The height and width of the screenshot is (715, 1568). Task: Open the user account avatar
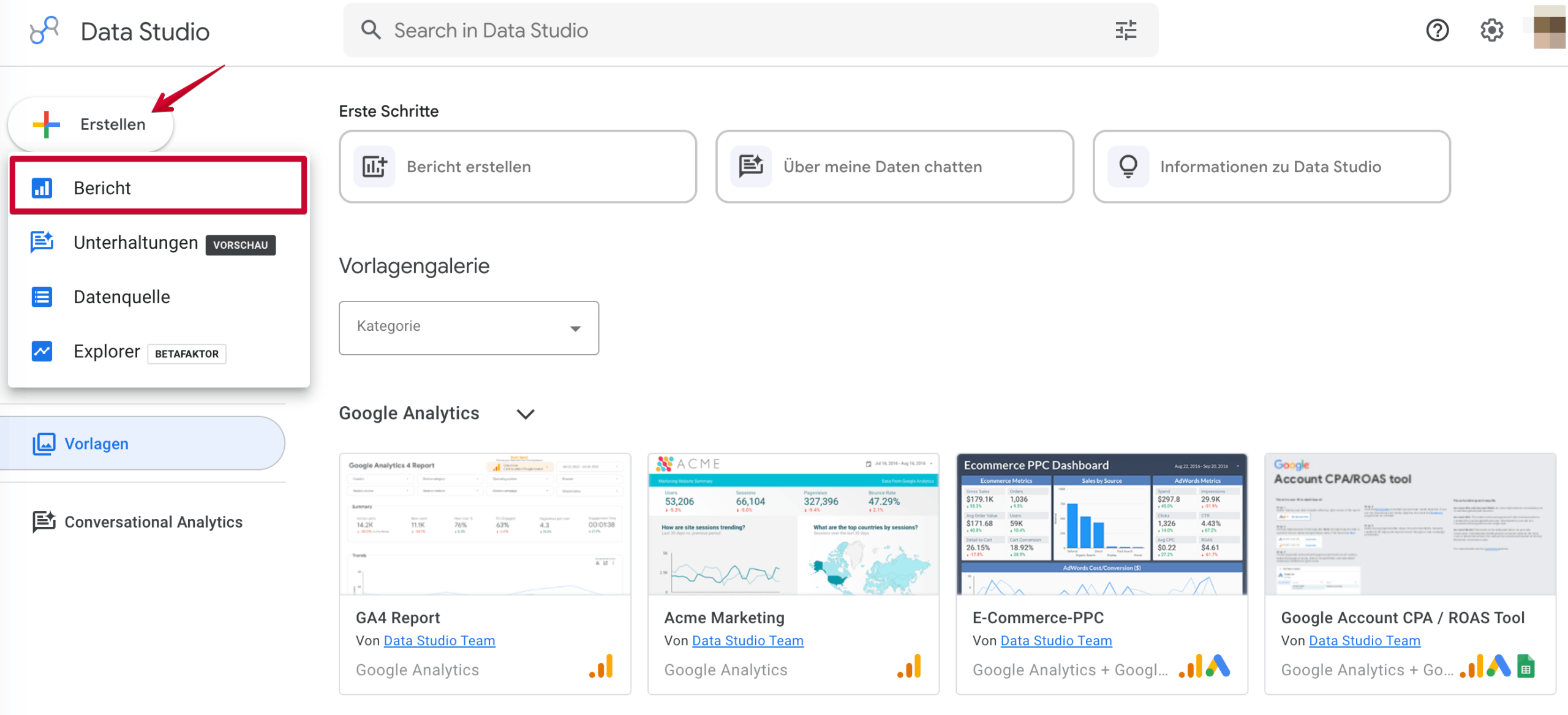point(1550,28)
